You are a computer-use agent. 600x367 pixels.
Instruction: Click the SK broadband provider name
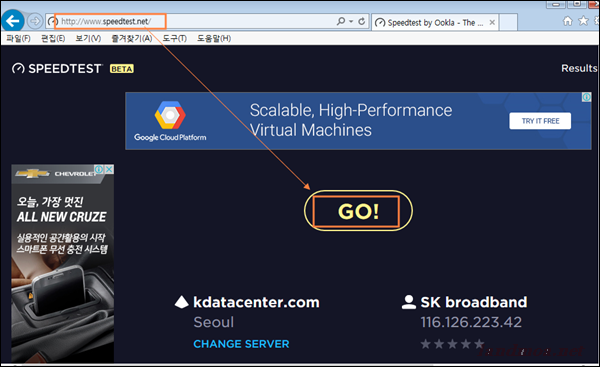[474, 302]
